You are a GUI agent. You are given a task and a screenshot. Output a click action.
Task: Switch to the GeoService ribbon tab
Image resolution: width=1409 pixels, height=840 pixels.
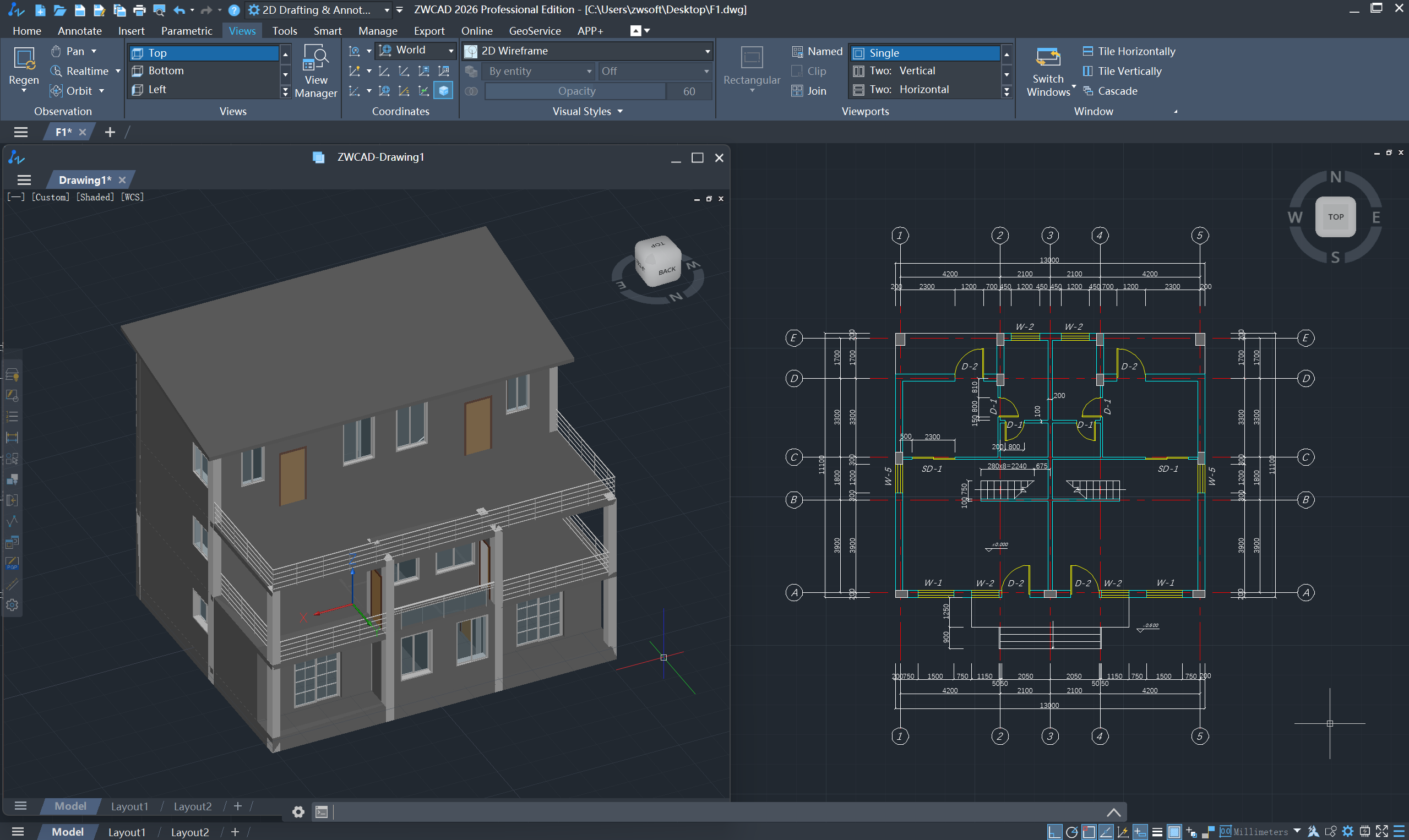tap(535, 31)
